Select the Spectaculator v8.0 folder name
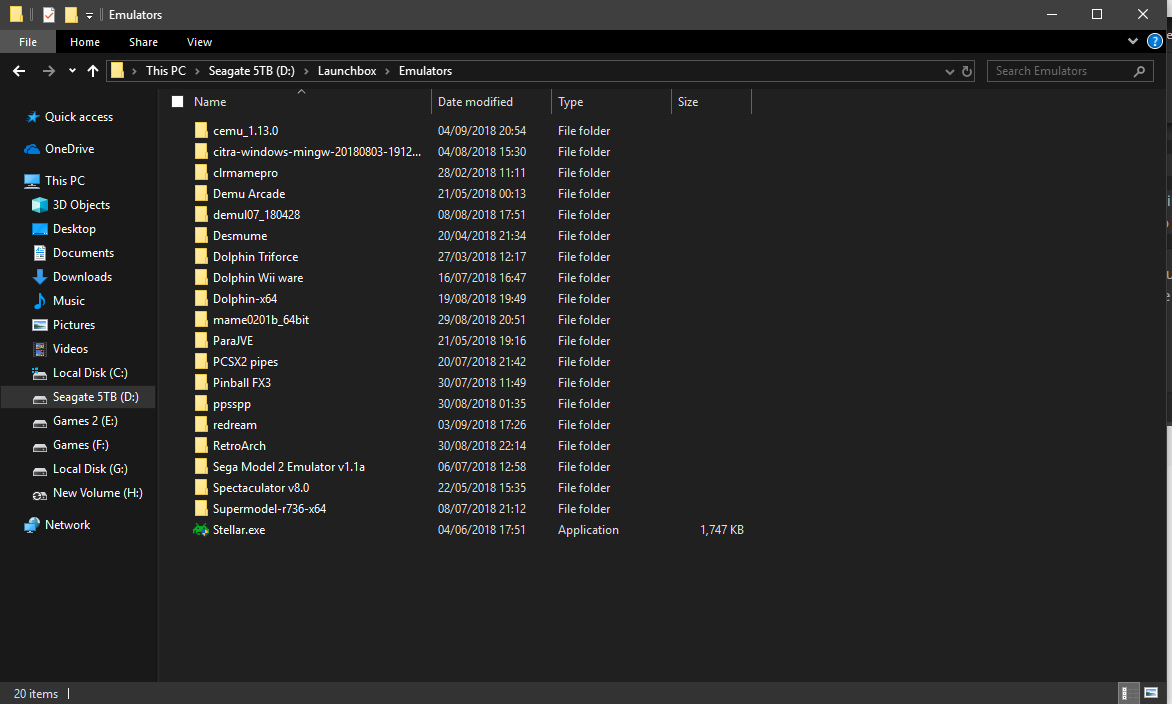The width and height of the screenshot is (1172, 704). (x=261, y=488)
